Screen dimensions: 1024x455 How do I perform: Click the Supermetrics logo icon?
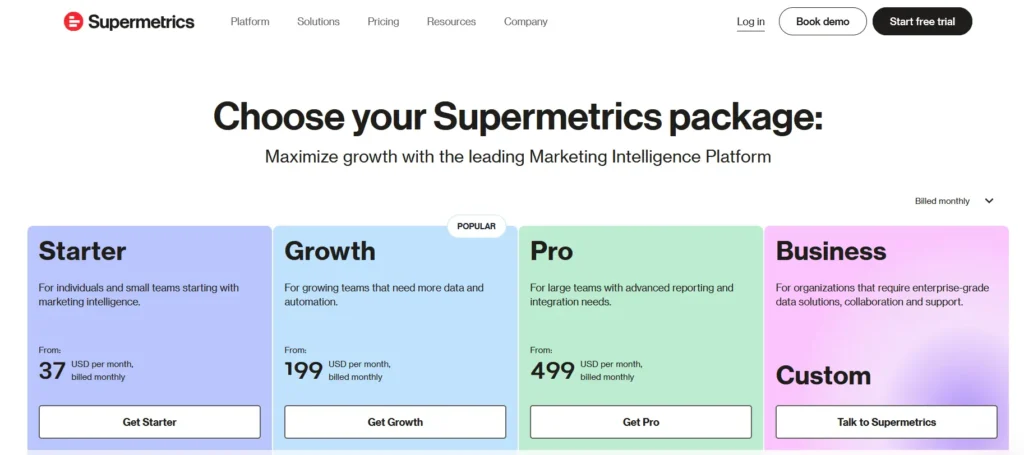(74, 21)
